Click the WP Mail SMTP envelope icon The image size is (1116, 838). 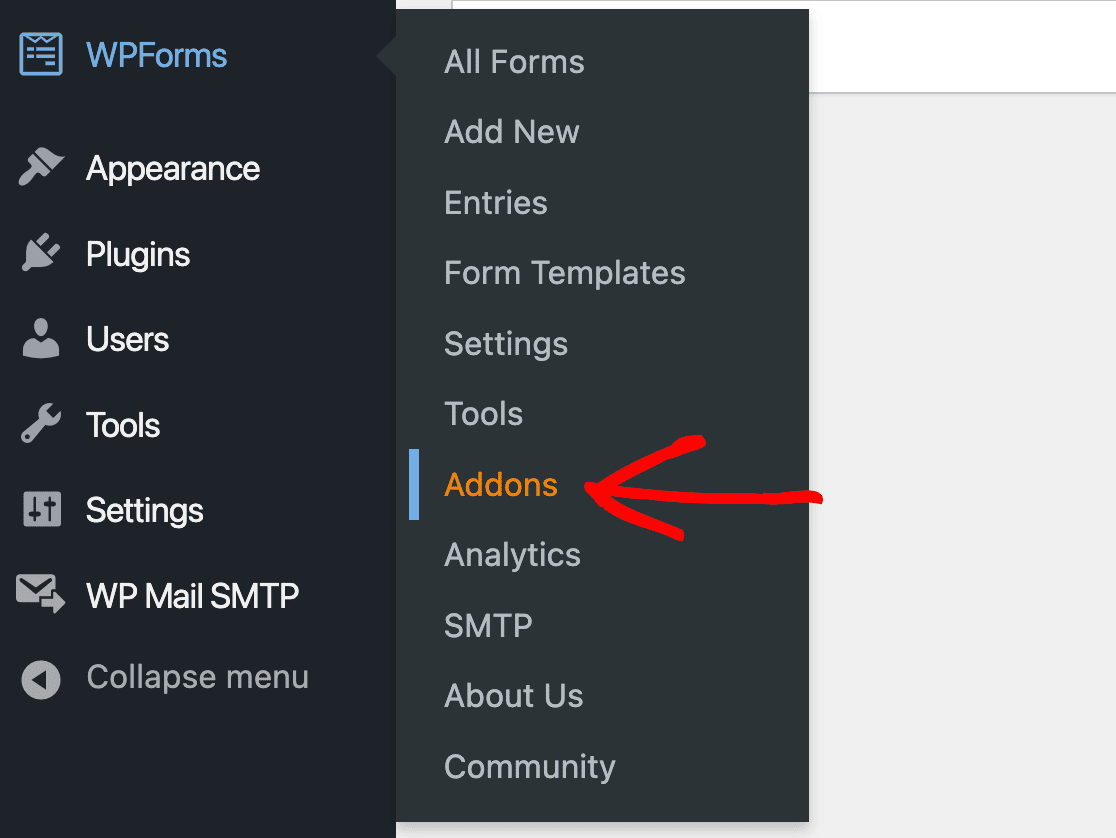coord(40,595)
